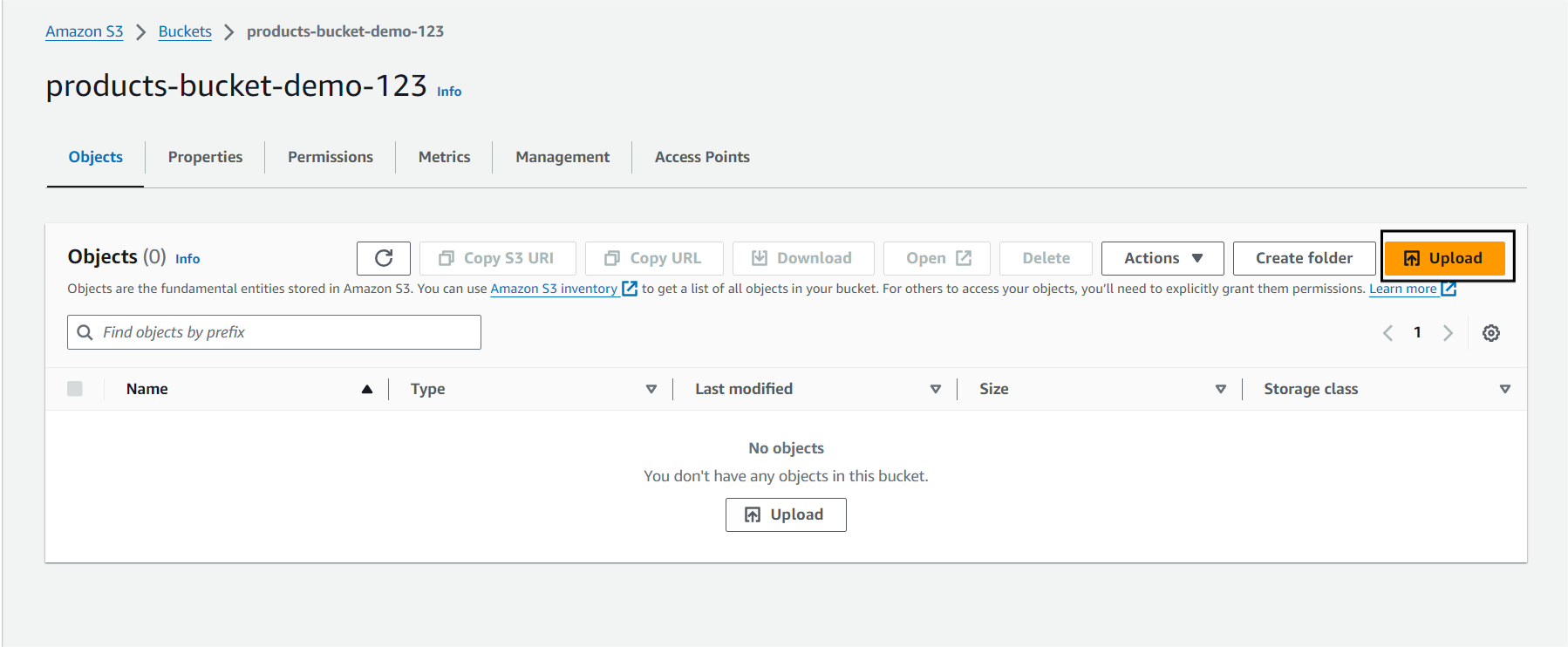Switch to the Objects tab
The width and height of the screenshot is (1568, 647).
tap(96, 157)
